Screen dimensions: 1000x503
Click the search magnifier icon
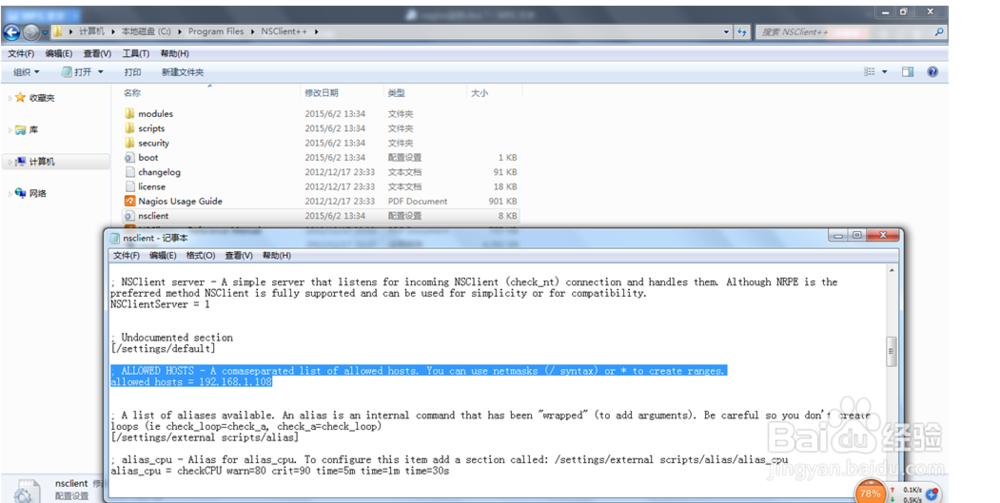(x=939, y=32)
